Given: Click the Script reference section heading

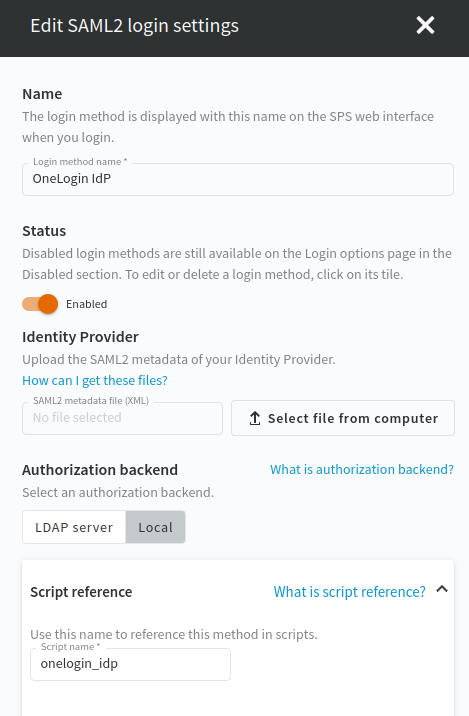Looking at the screenshot, I should (81, 592).
